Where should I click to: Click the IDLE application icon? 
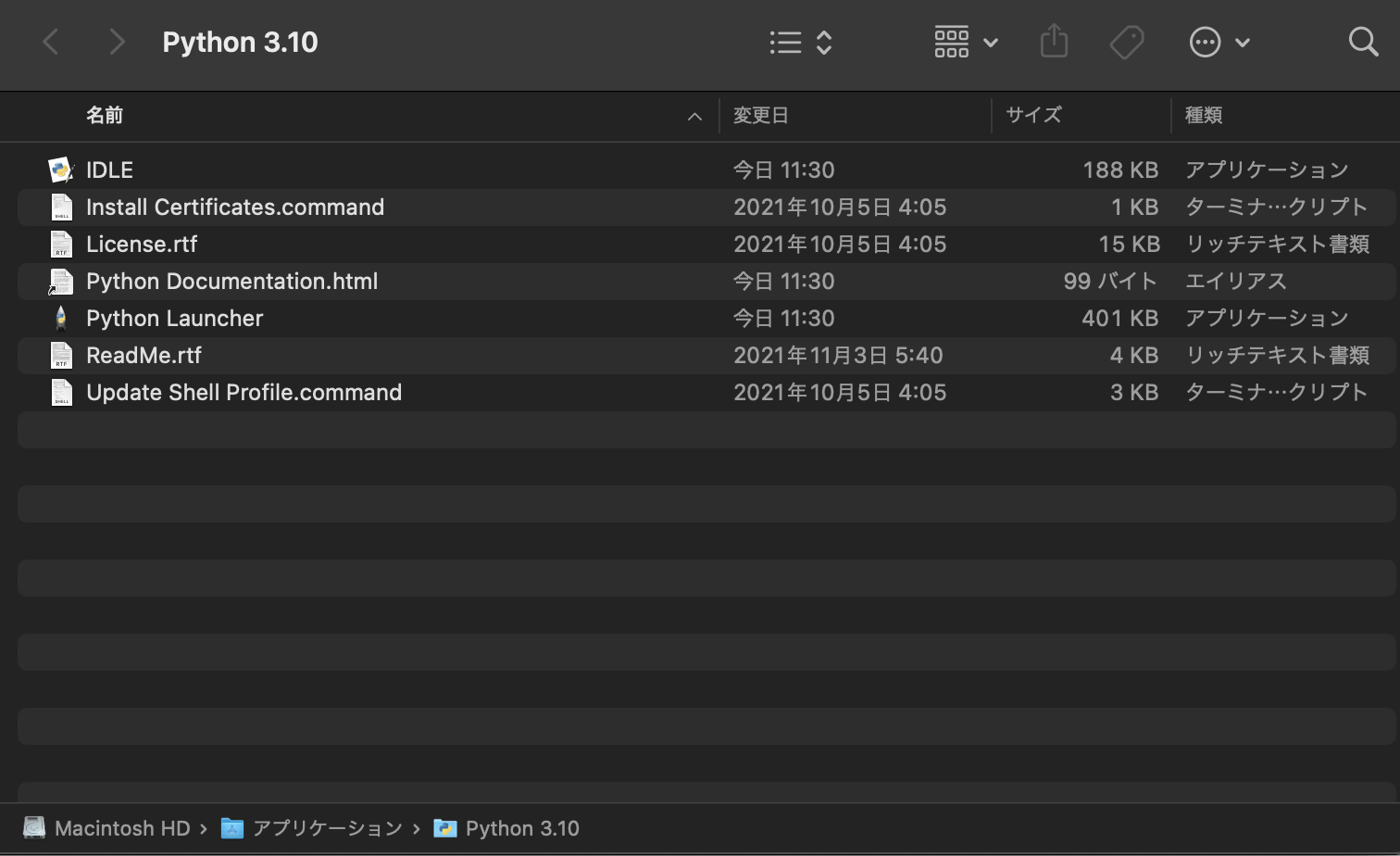pyautogui.click(x=61, y=170)
